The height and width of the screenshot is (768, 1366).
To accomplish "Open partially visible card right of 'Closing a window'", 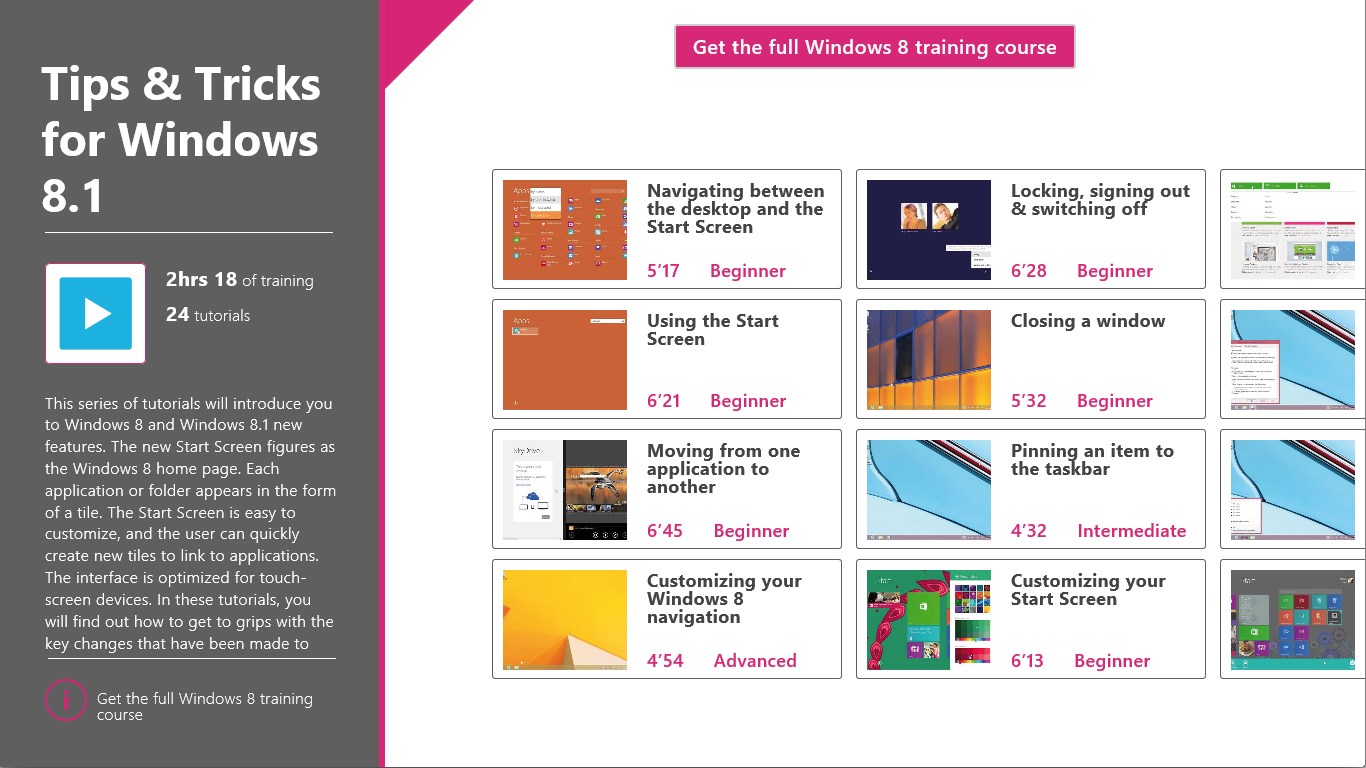I will 1293,360.
